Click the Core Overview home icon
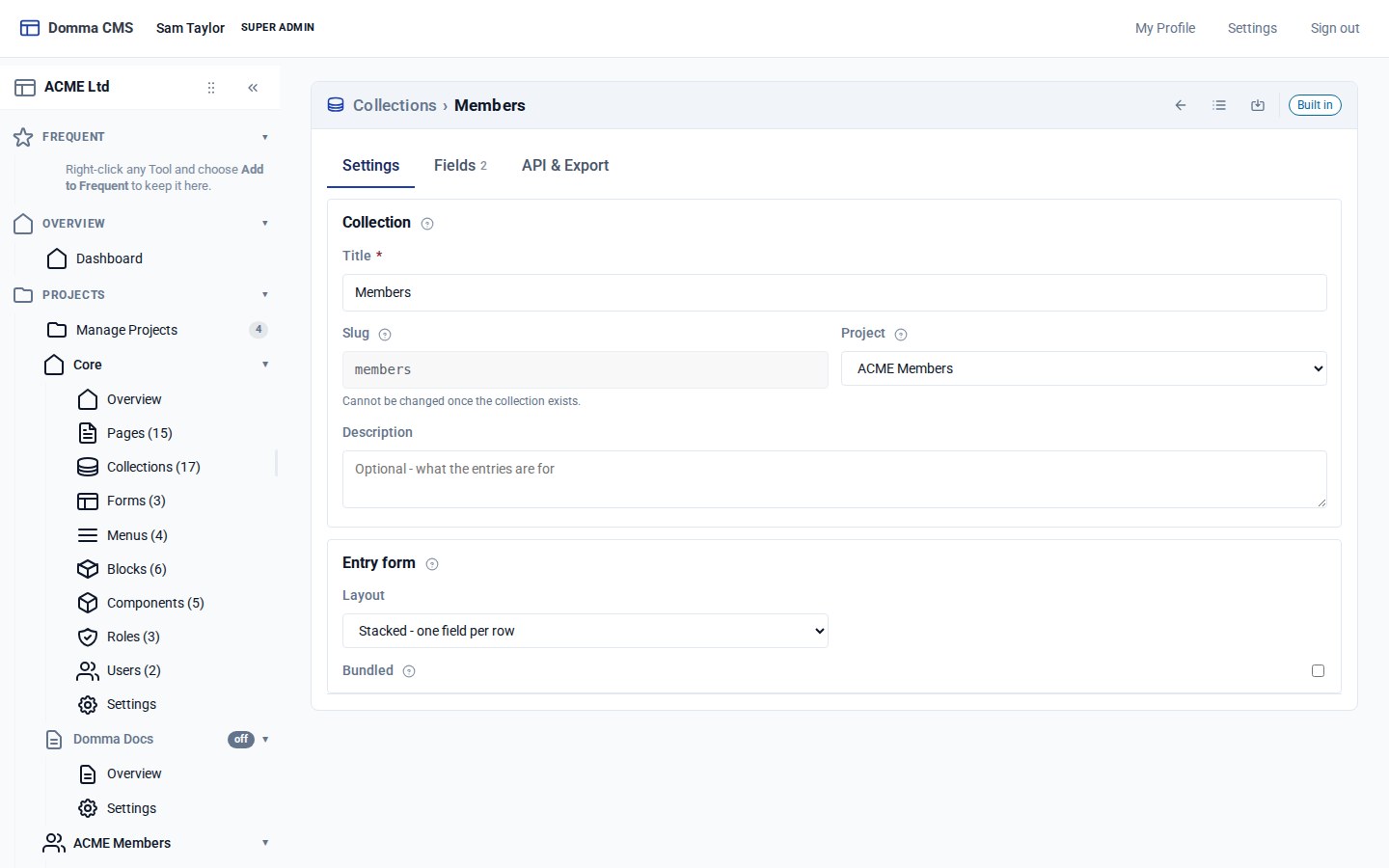The image size is (1389, 868). [88, 399]
